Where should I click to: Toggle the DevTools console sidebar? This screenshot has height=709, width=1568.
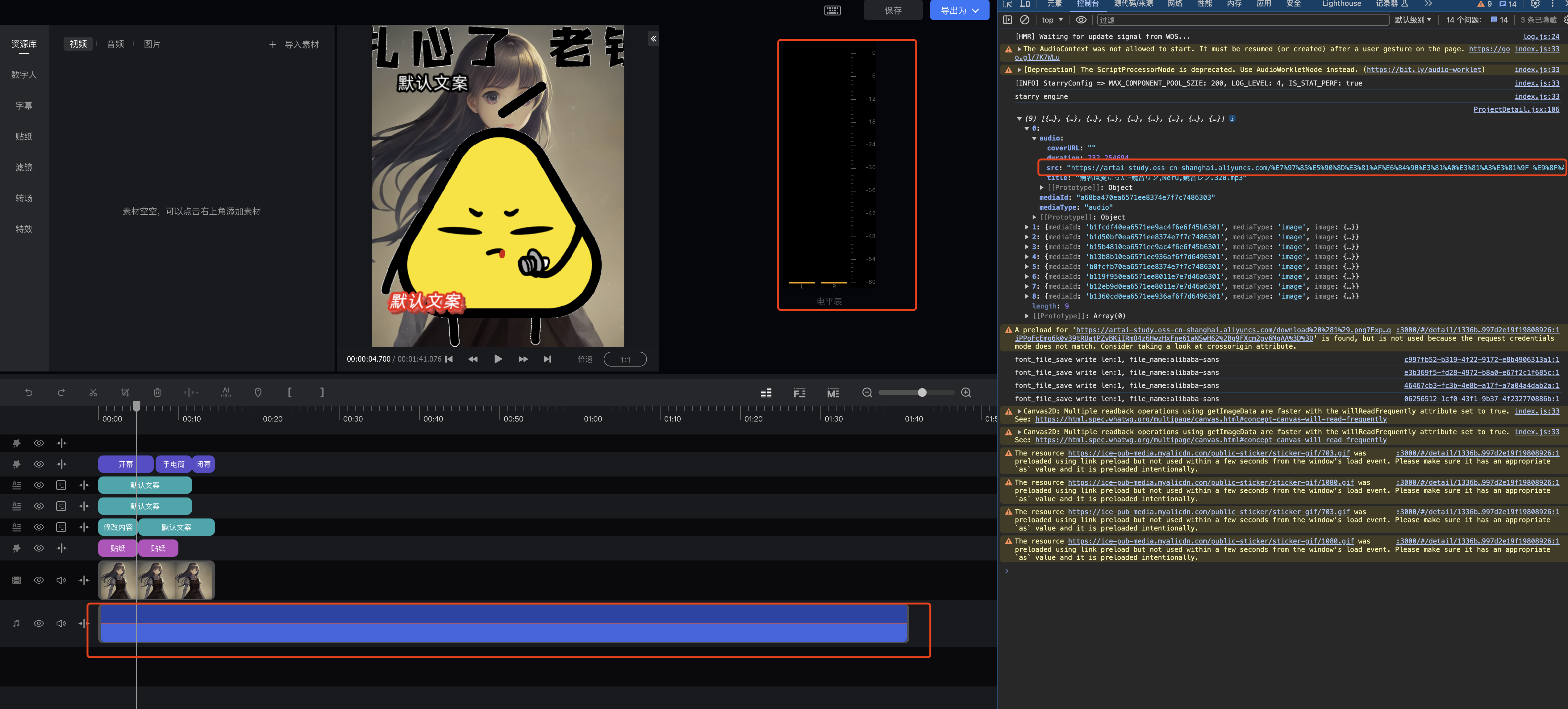pos(1007,20)
